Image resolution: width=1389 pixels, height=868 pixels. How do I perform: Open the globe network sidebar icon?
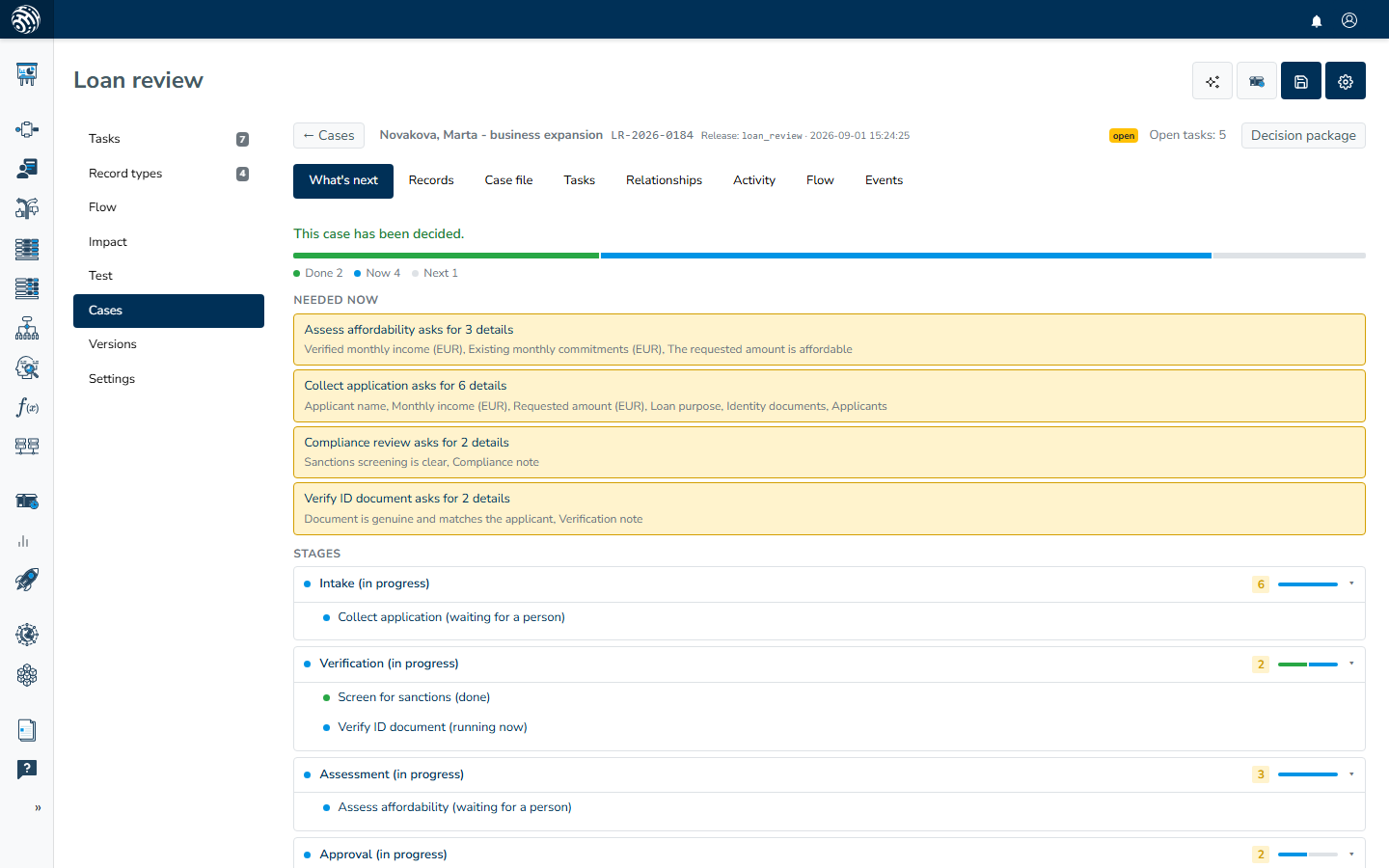click(27, 635)
